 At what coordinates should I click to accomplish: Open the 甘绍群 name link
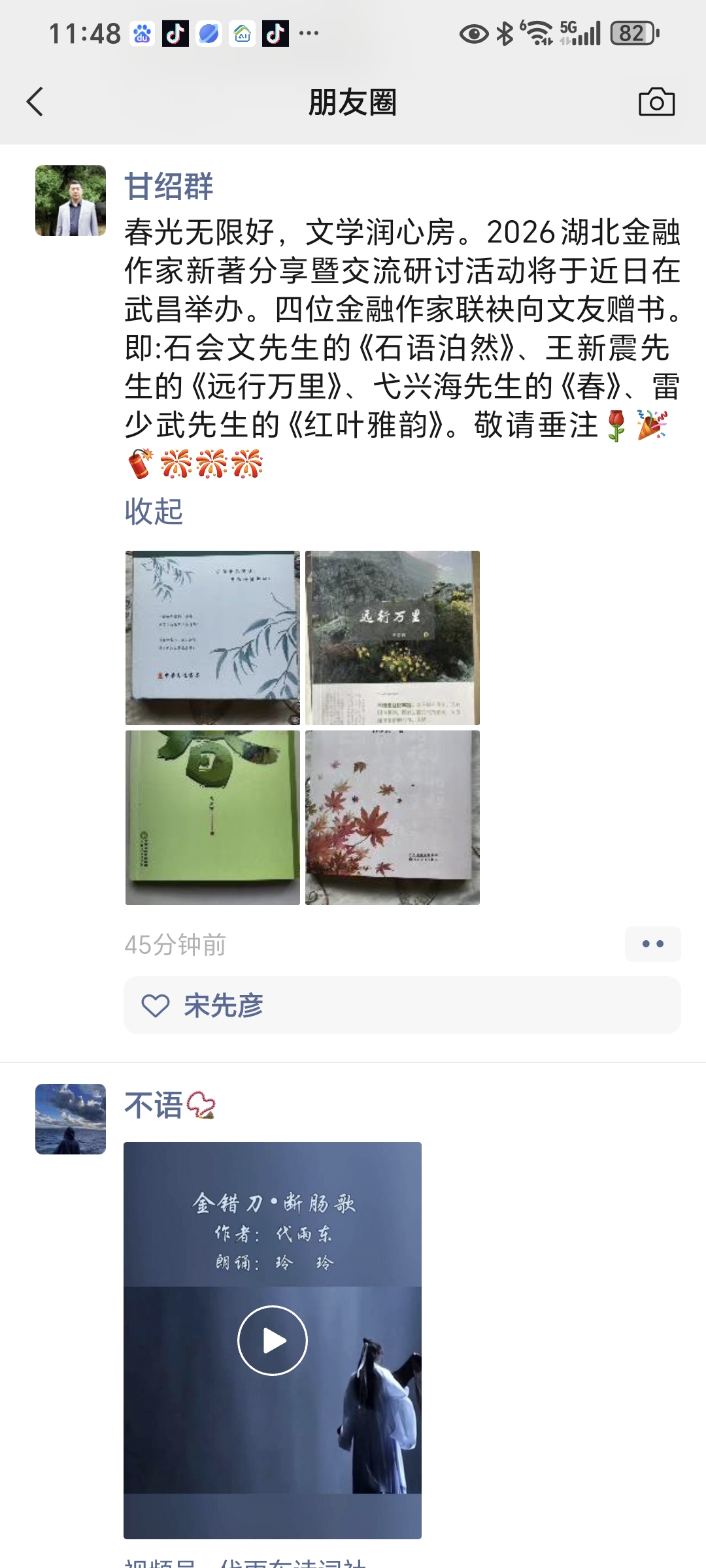[169, 186]
